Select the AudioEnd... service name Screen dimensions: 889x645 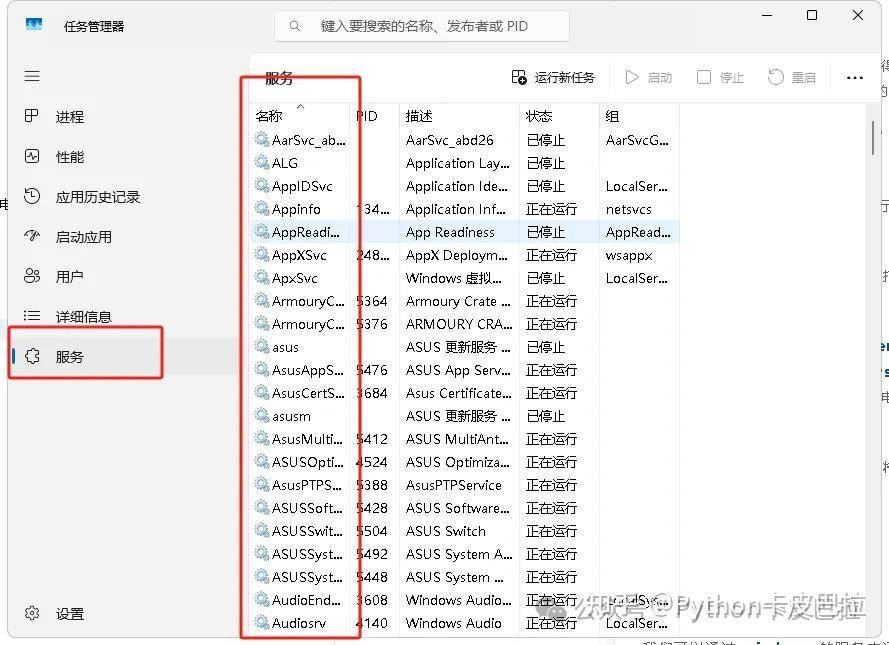(x=306, y=600)
